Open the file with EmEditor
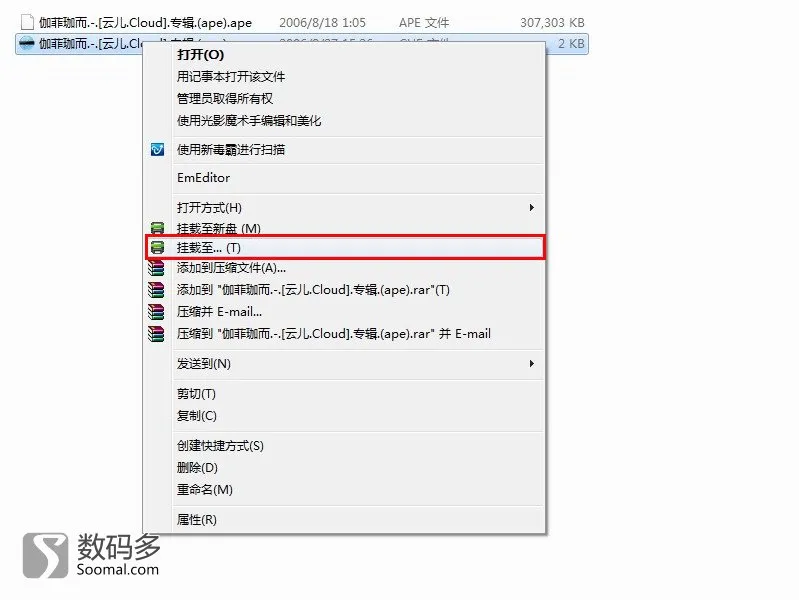The width and height of the screenshot is (799, 600). point(203,178)
